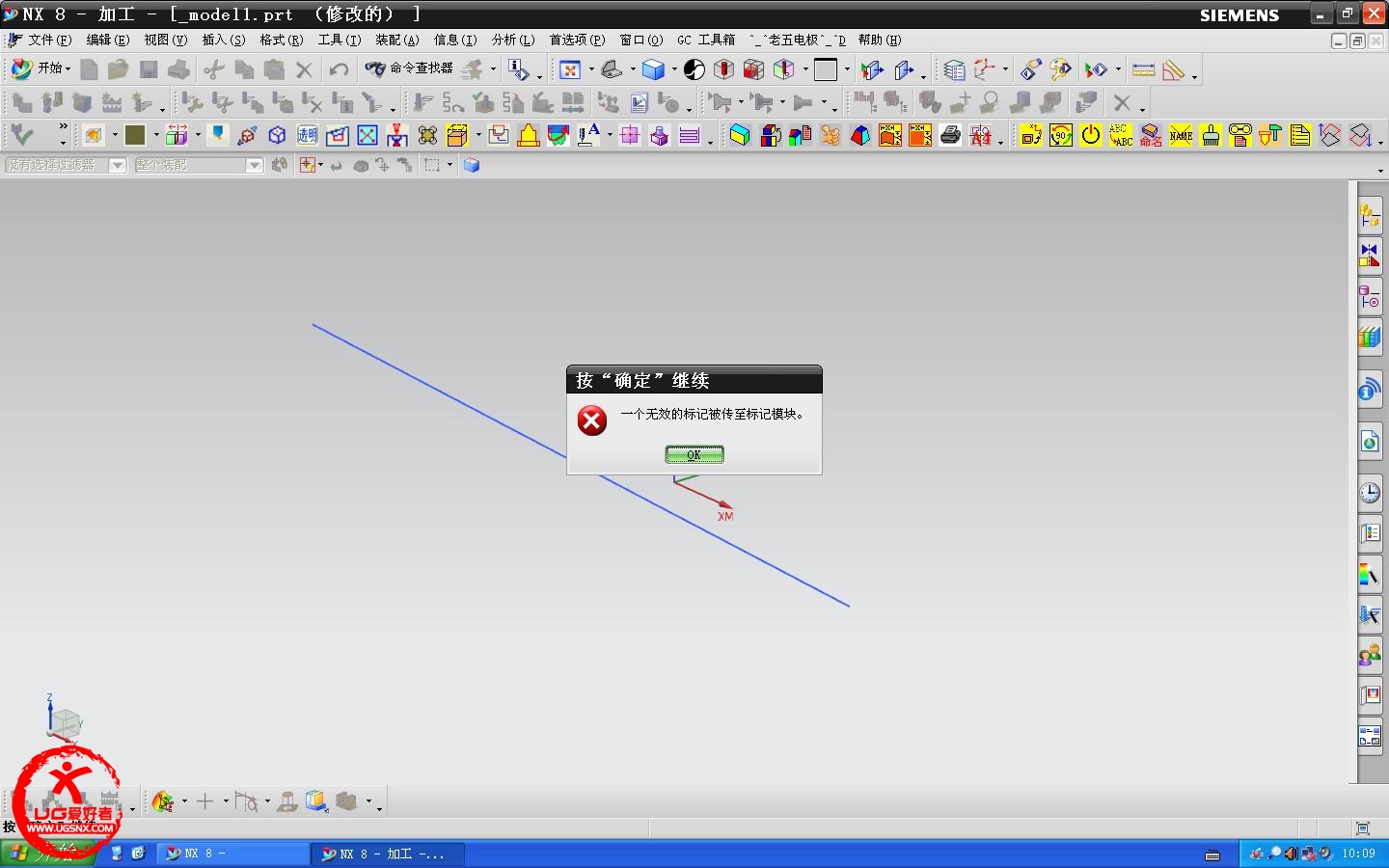Open the 编辑(E) menu
1389x868 pixels.
click(x=107, y=40)
